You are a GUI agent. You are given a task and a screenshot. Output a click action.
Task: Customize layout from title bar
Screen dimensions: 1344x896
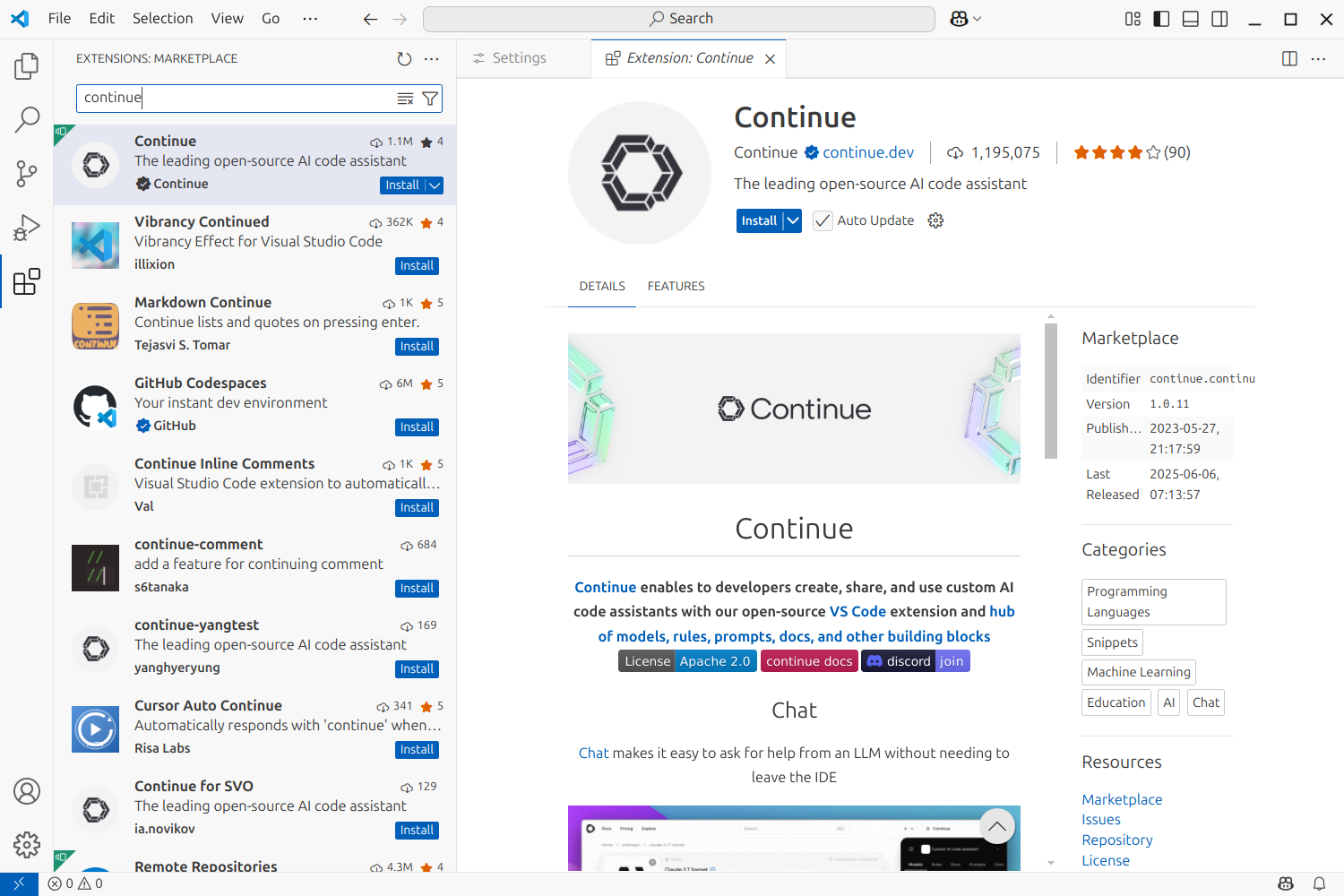click(1133, 19)
